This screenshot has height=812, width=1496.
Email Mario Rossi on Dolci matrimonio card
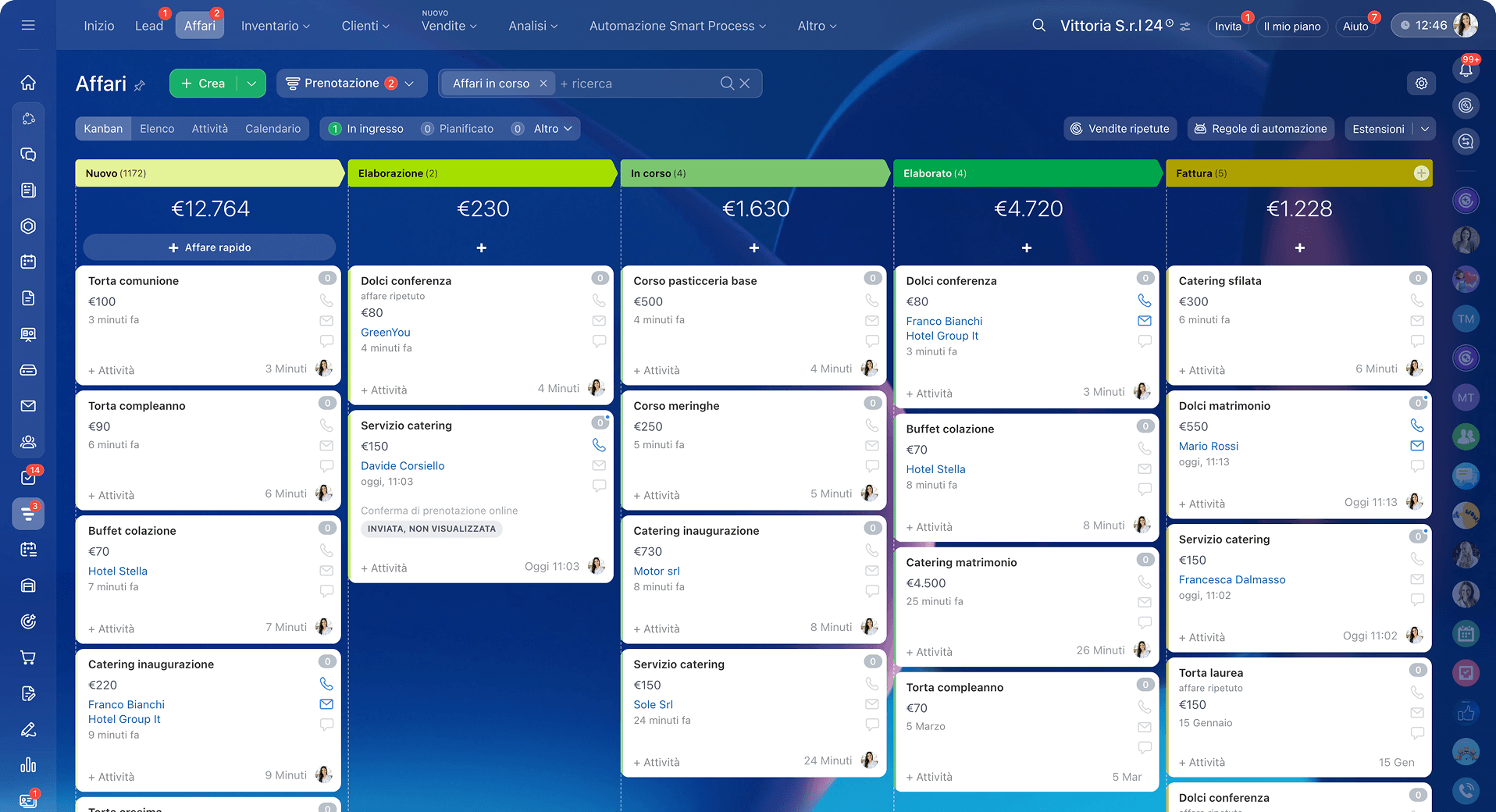(1417, 446)
